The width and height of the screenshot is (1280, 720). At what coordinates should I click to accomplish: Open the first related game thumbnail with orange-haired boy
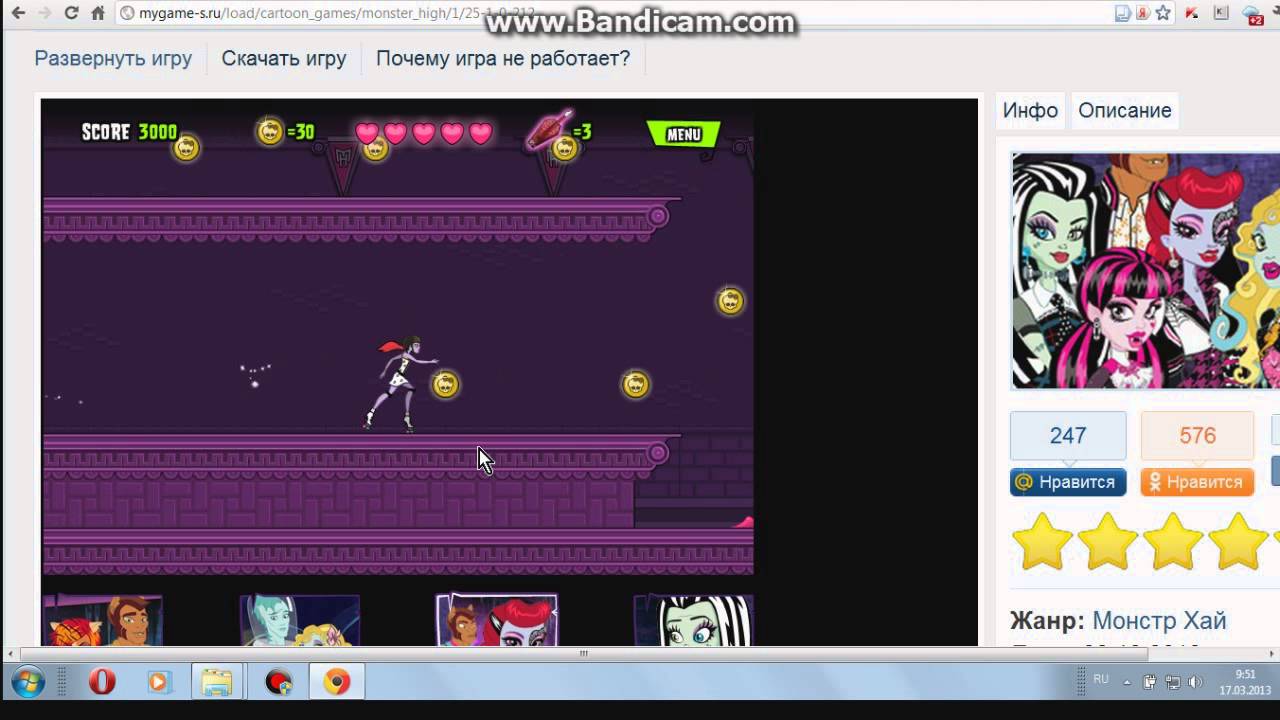[102, 620]
